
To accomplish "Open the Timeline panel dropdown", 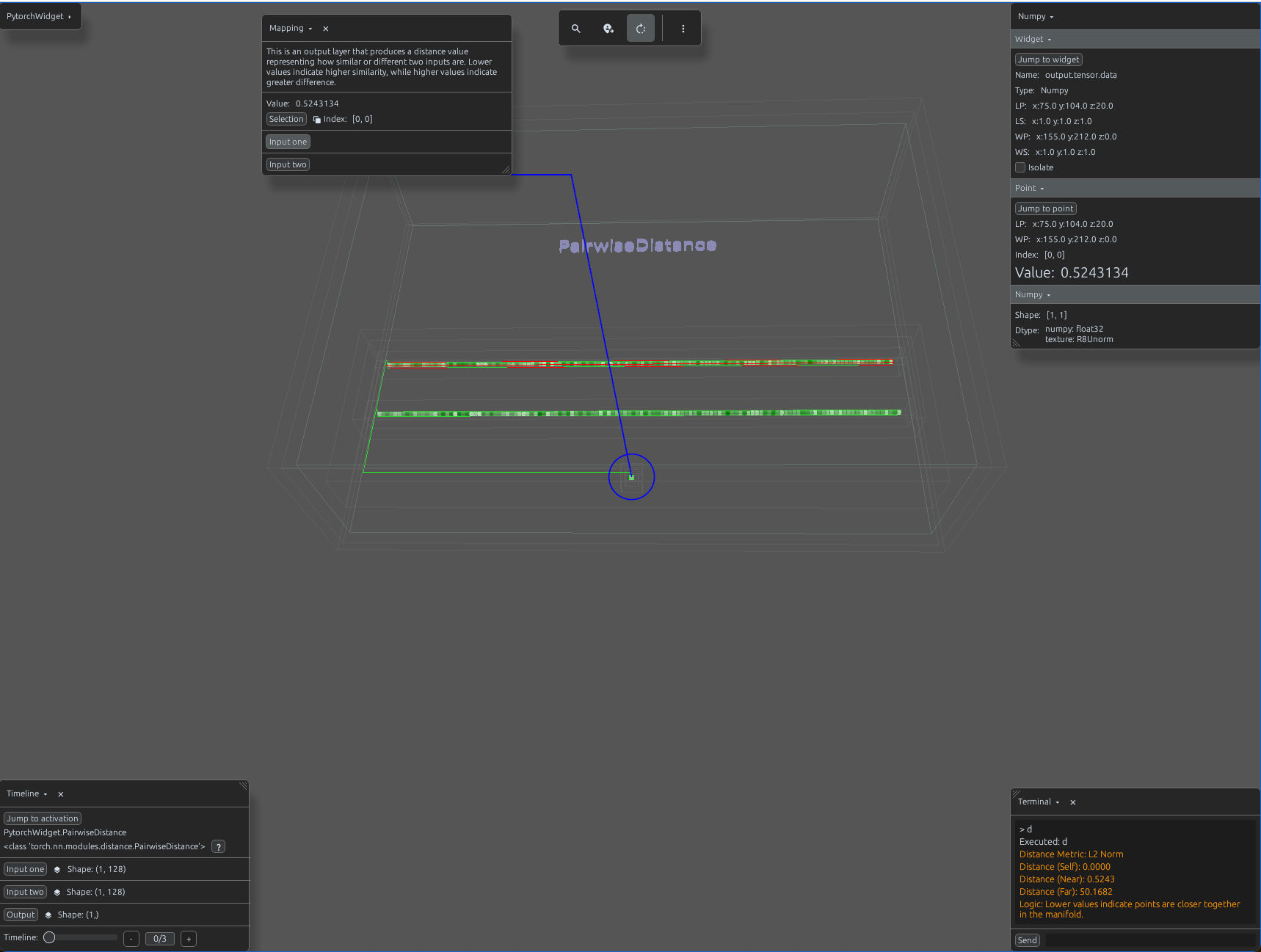I will [x=27, y=793].
